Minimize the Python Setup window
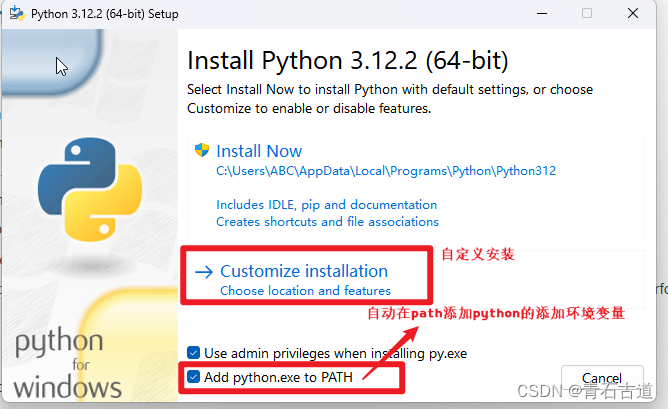 point(542,14)
